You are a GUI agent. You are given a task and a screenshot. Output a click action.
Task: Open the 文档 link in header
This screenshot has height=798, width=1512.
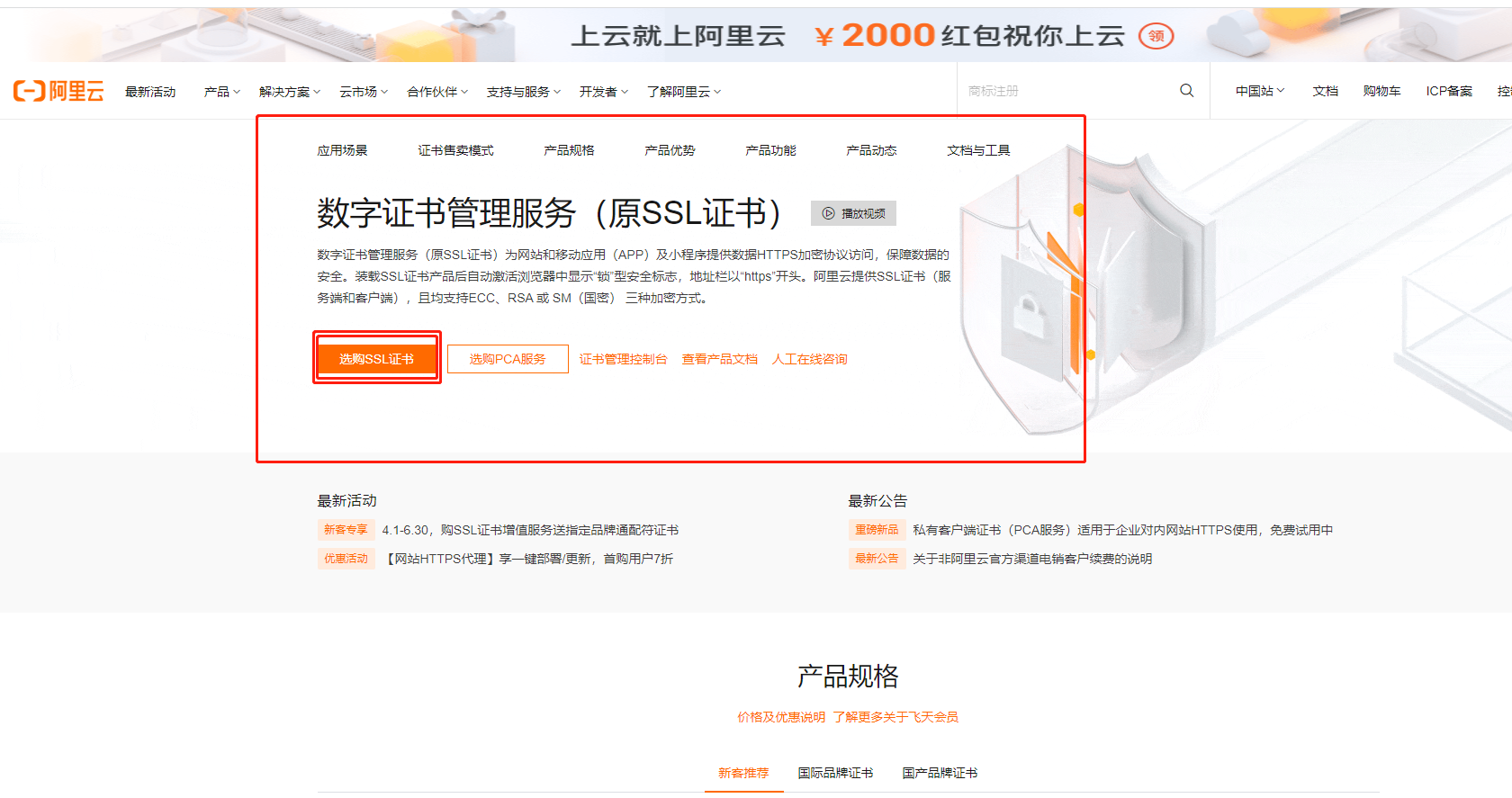(1326, 91)
